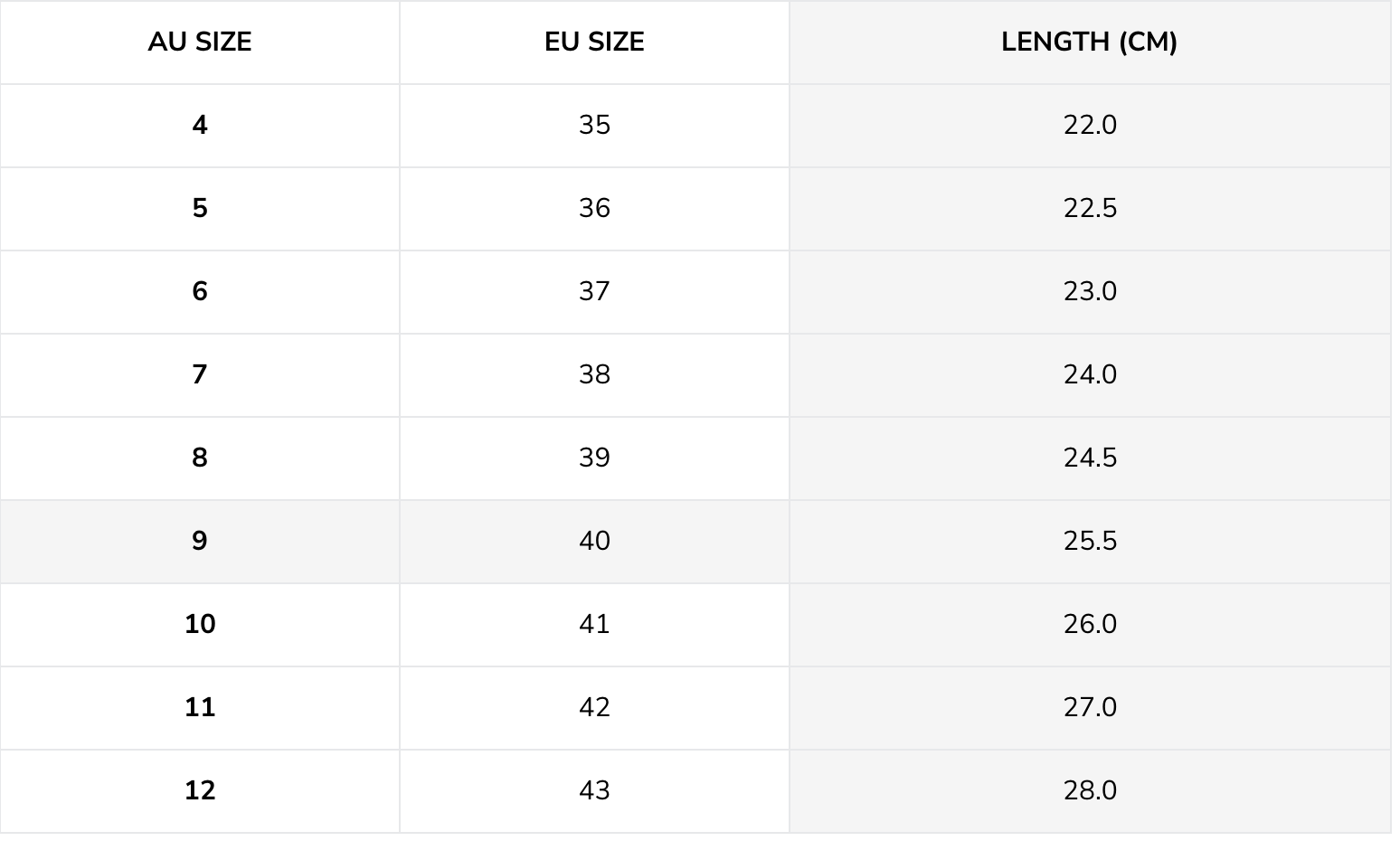Select AU size 7 cell

(200, 374)
